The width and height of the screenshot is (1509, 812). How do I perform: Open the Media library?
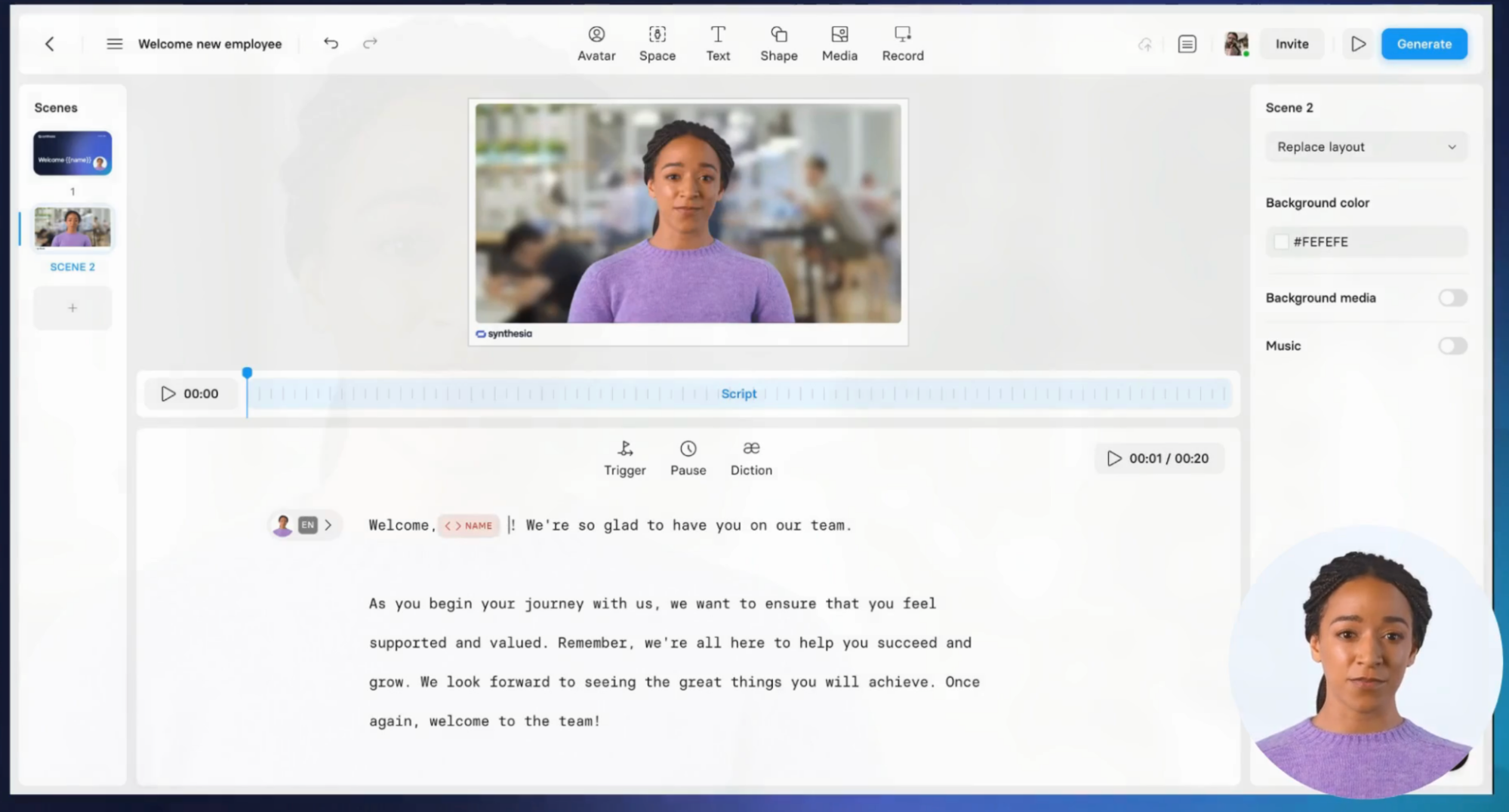pyautogui.click(x=839, y=44)
